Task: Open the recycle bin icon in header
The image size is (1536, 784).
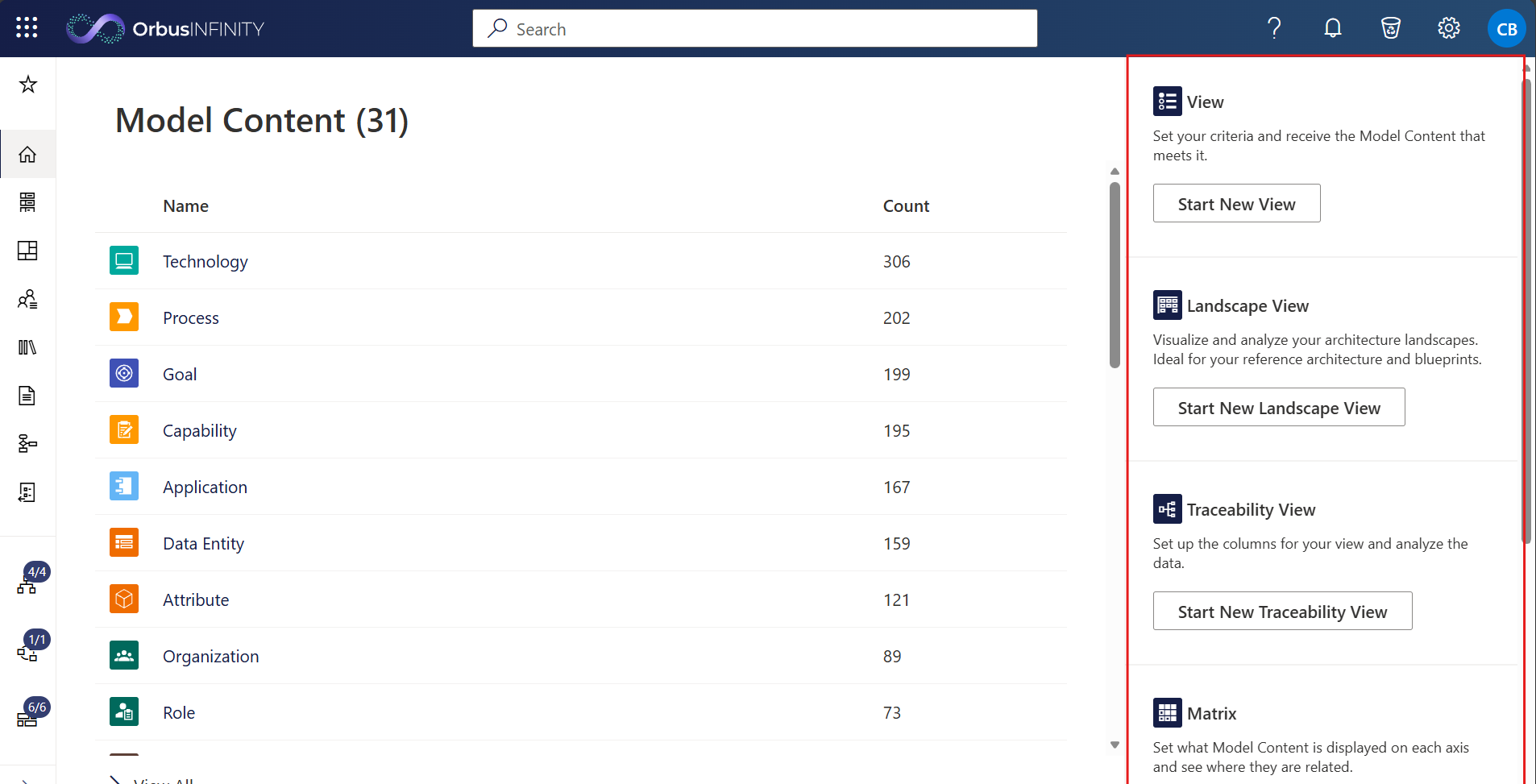Action: click(1391, 28)
